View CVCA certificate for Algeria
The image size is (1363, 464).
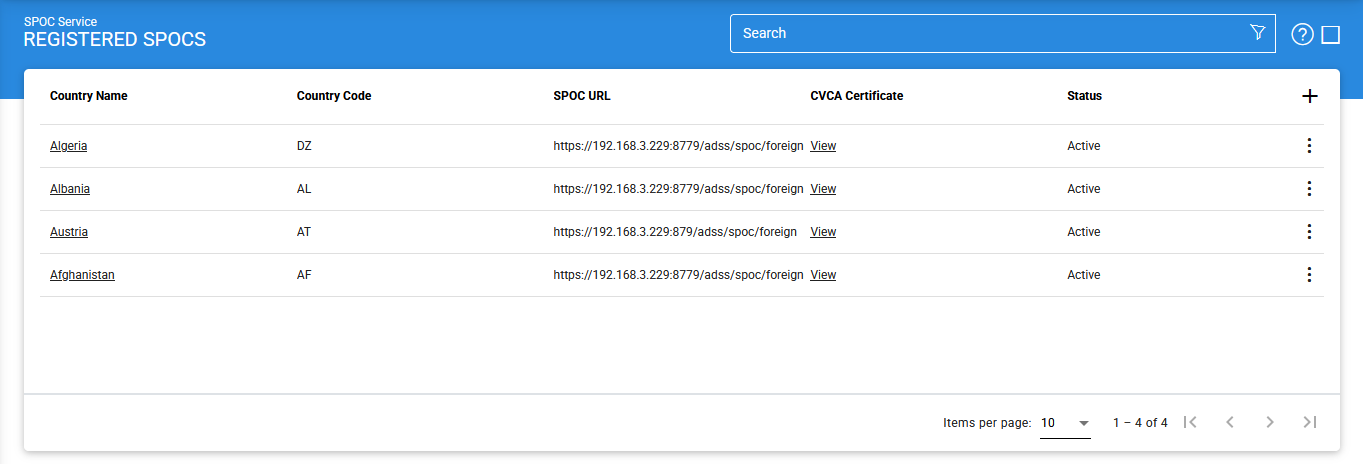pyautogui.click(x=823, y=146)
